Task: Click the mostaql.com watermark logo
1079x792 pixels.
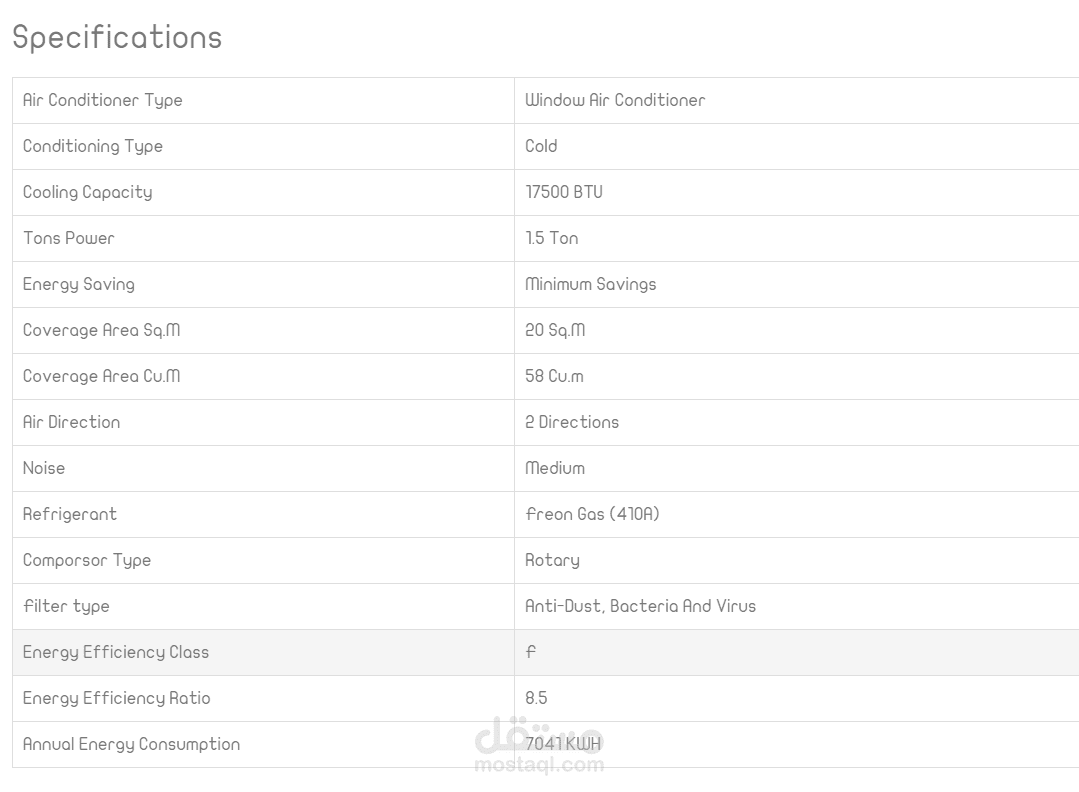Action: (x=539, y=748)
